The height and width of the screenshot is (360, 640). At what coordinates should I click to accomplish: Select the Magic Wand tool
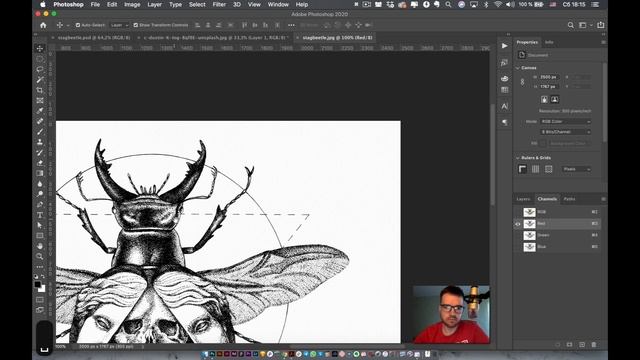pos(40,80)
